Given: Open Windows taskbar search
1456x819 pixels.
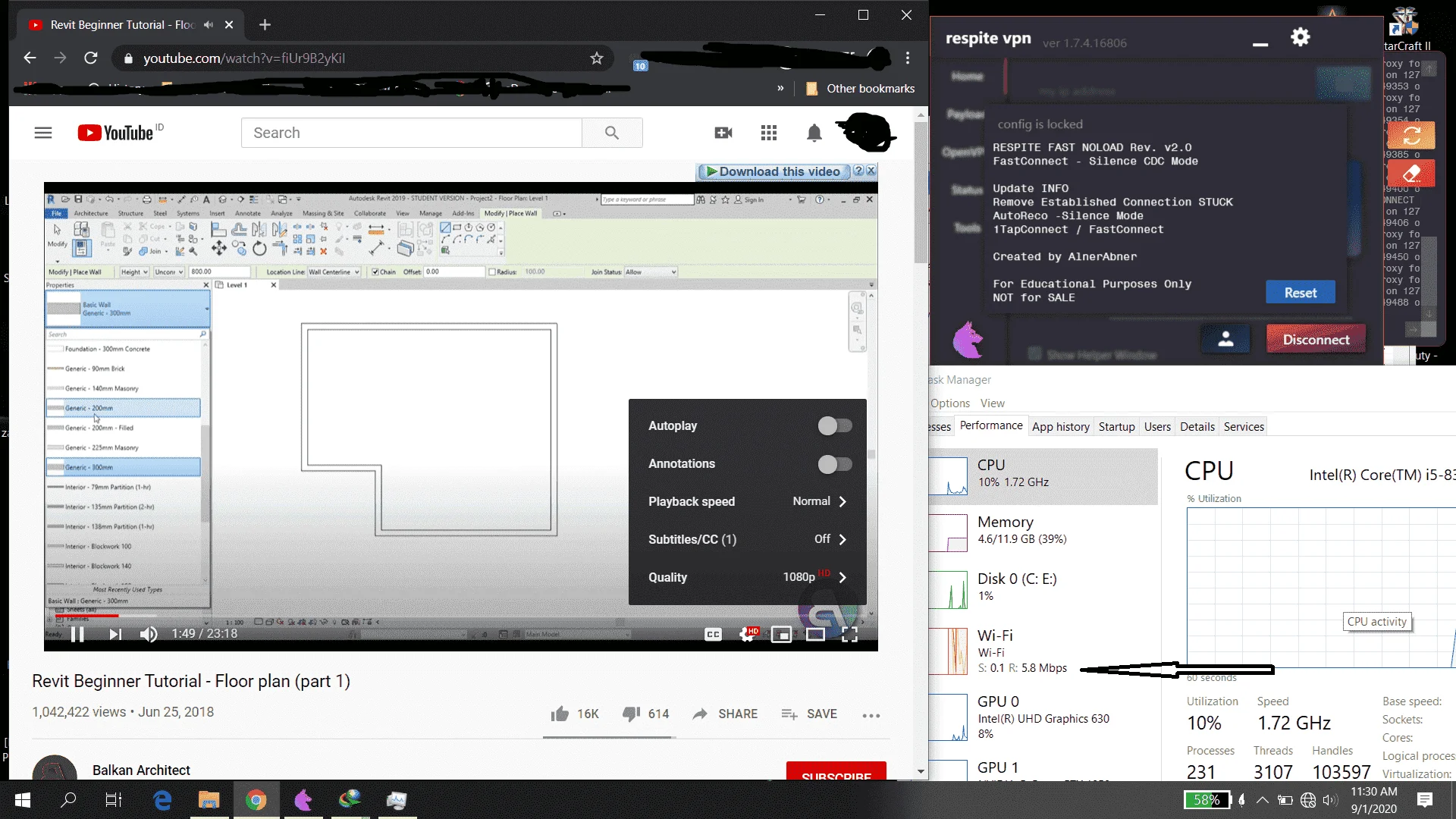Looking at the screenshot, I should (x=68, y=800).
